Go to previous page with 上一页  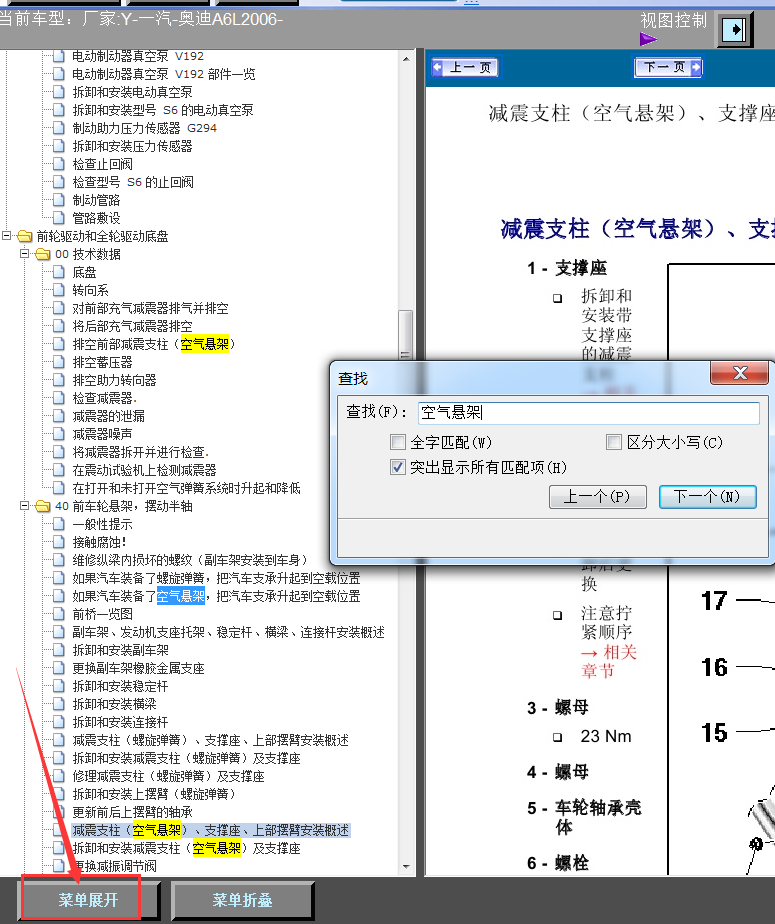[x=465, y=67]
